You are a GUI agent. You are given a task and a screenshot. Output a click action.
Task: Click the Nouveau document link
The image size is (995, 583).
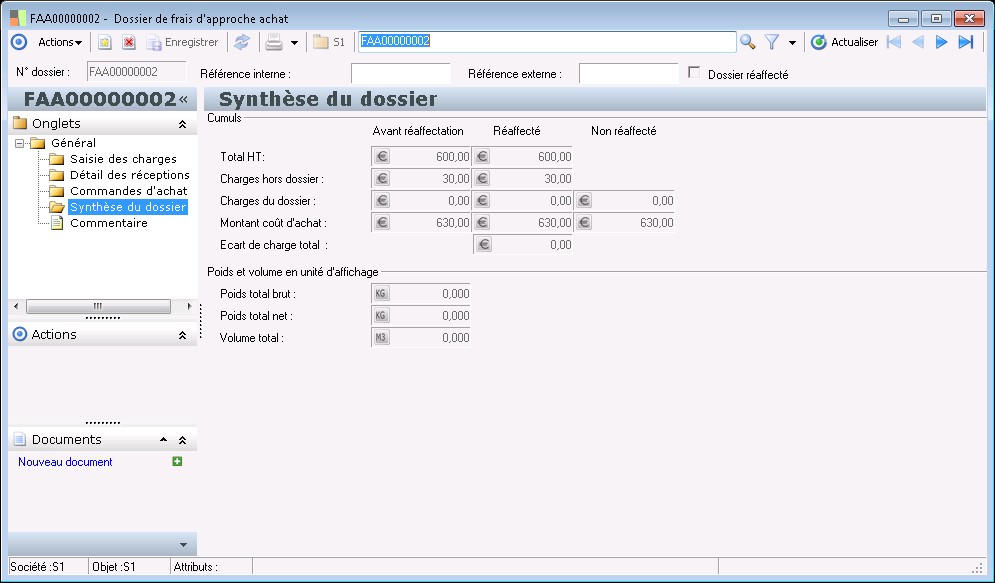pyautogui.click(x=65, y=462)
